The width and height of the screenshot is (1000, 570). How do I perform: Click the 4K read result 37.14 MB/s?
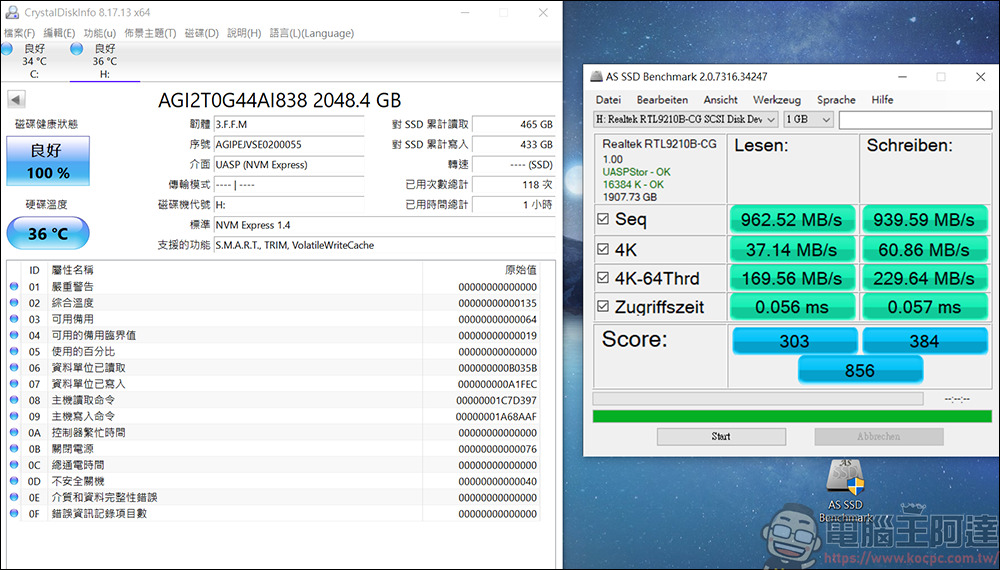(791, 249)
